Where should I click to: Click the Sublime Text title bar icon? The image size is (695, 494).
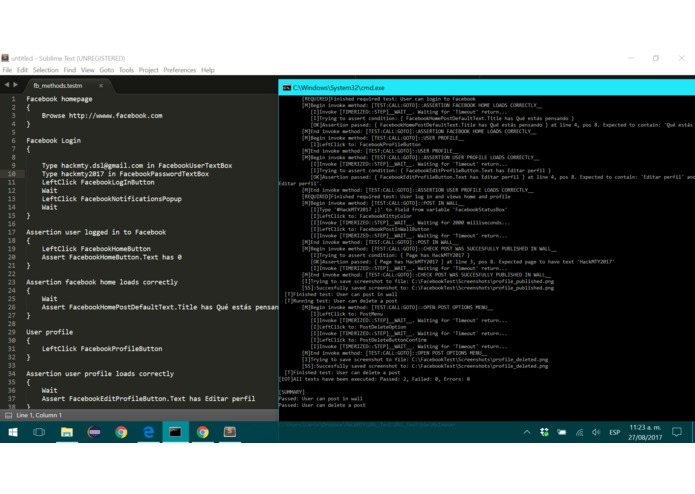click(5, 58)
